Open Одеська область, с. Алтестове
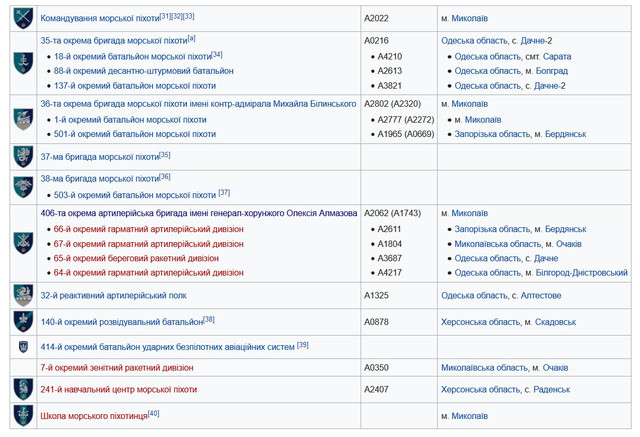Image resolution: width=640 pixels, height=437 pixels. pyautogui.click(x=501, y=295)
